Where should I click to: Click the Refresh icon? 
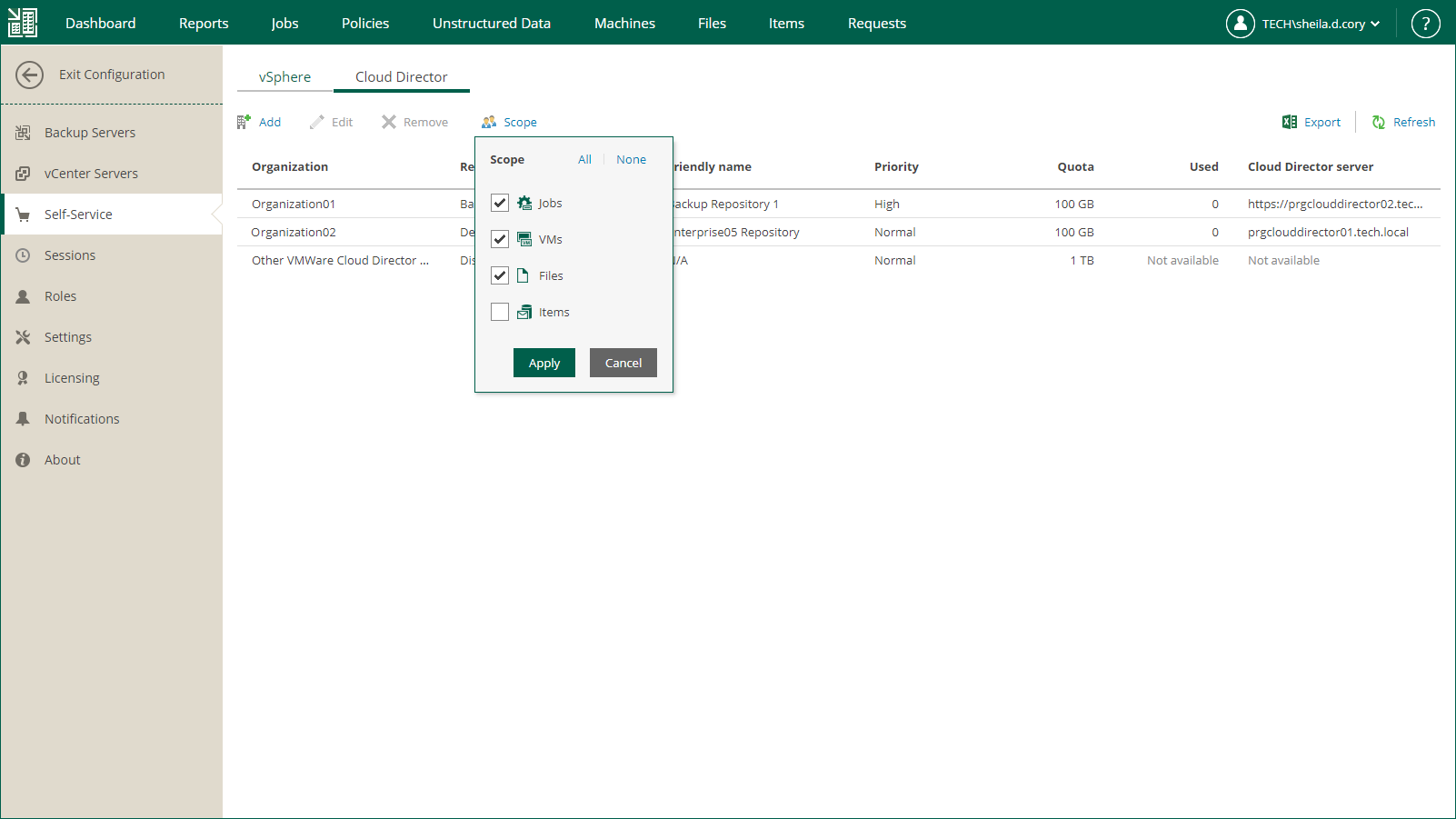click(1379, 122)
